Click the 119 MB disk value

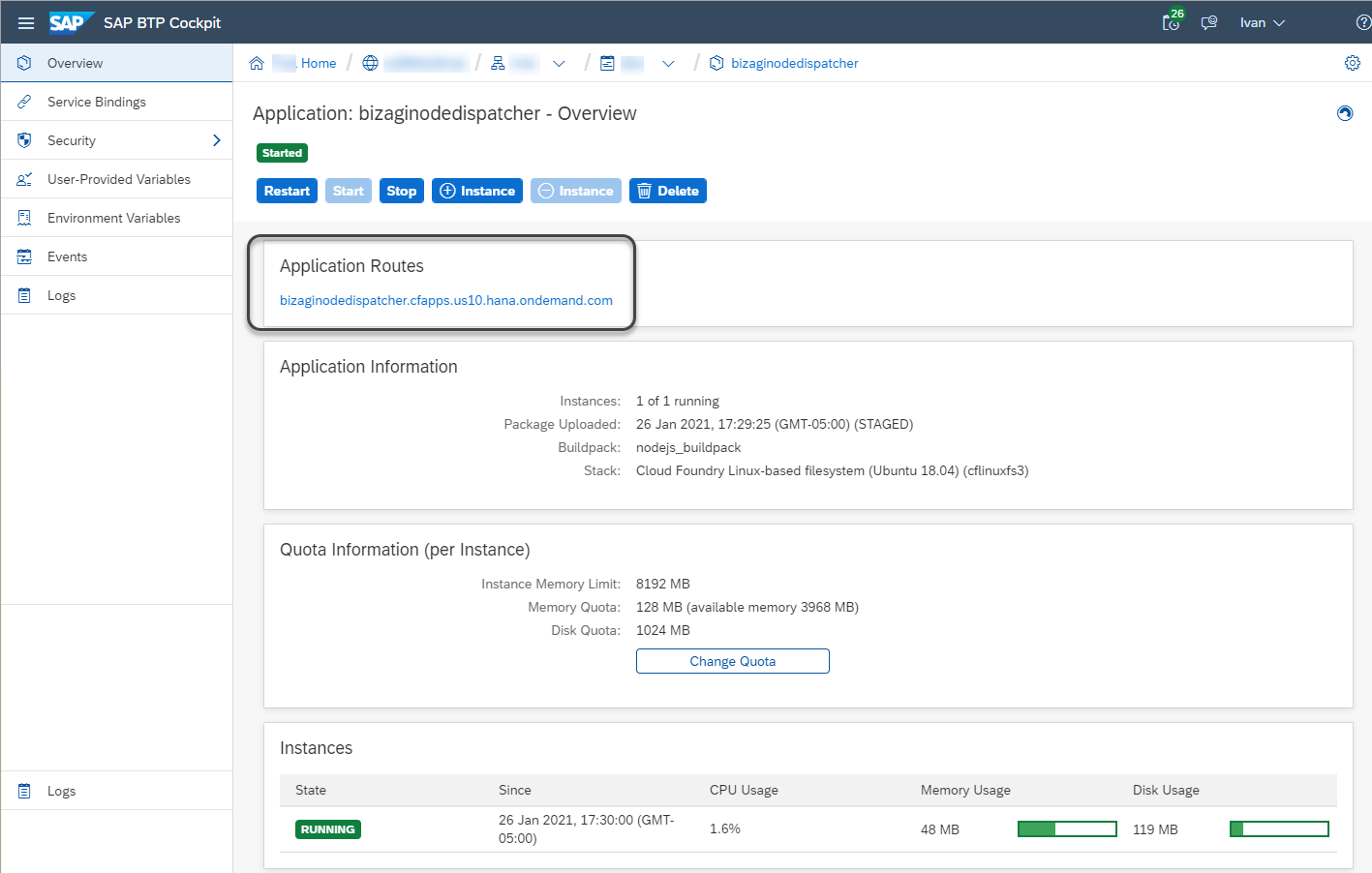1155,829
